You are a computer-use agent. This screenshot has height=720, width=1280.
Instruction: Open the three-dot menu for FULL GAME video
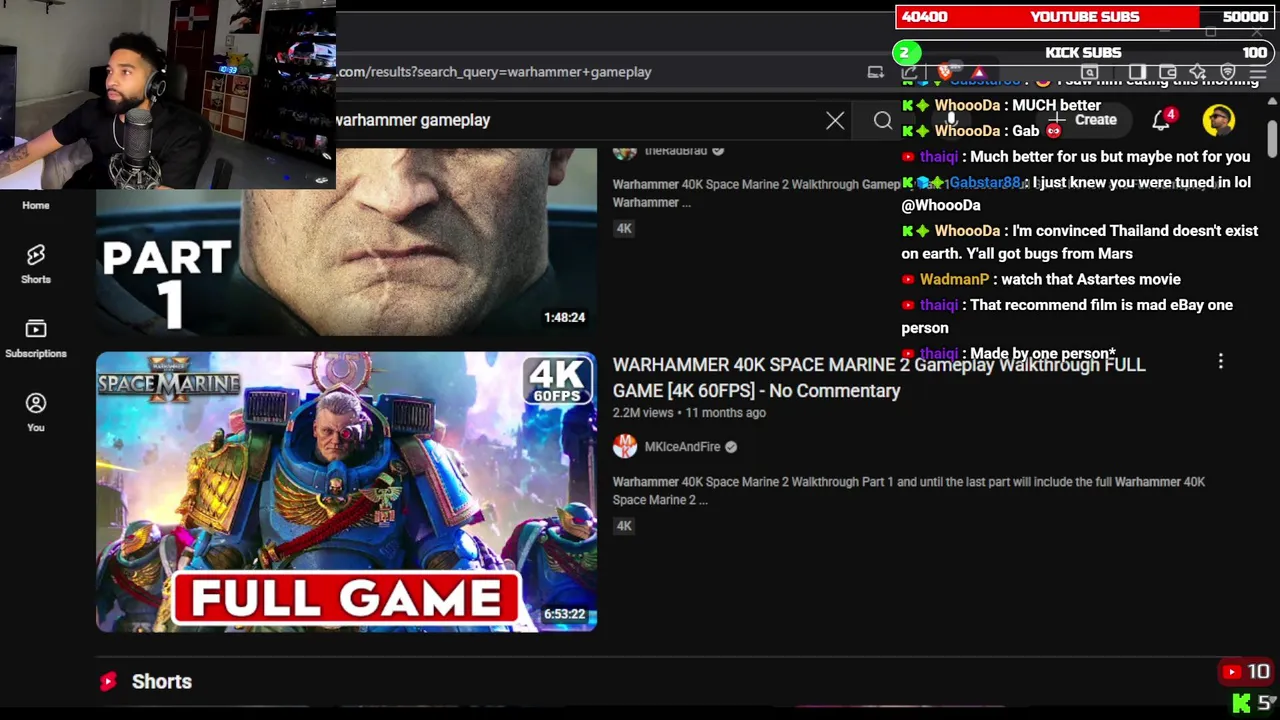1220,361
